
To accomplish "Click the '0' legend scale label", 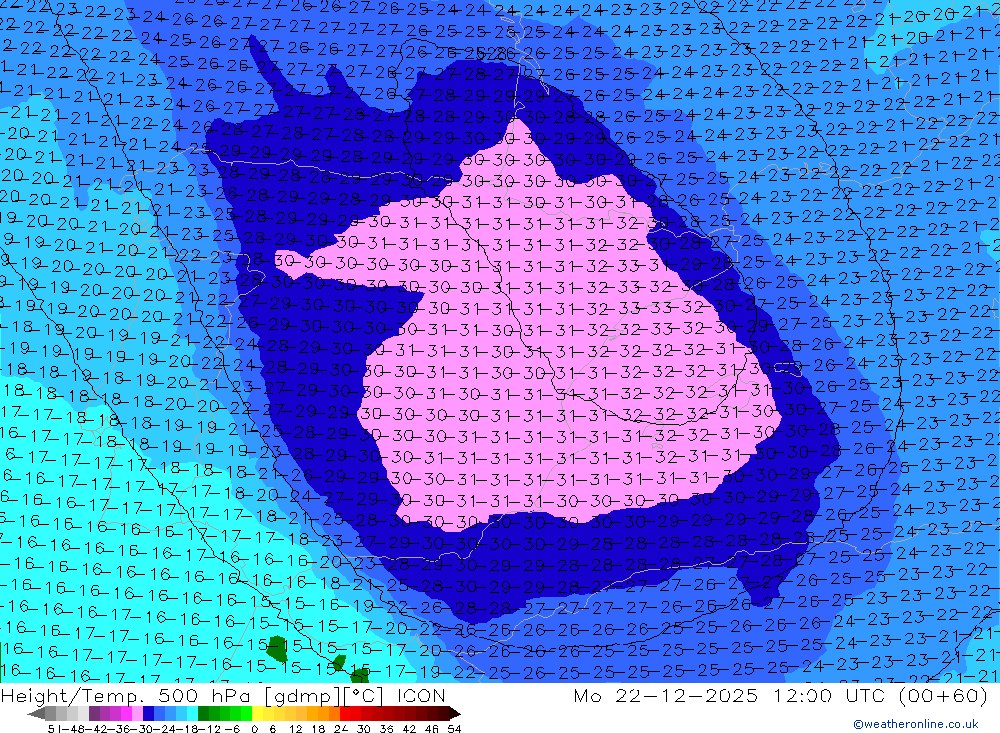I will point(254,729).
